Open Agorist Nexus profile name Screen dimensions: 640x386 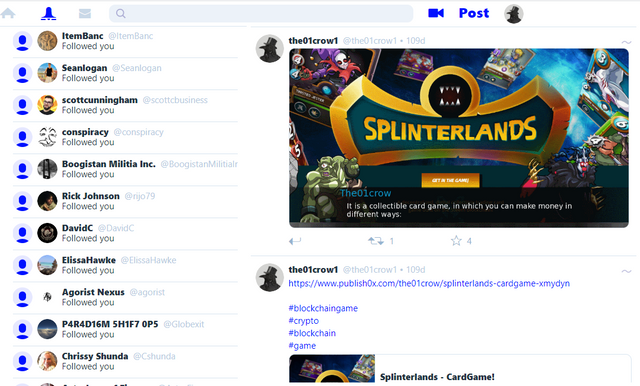93,292
